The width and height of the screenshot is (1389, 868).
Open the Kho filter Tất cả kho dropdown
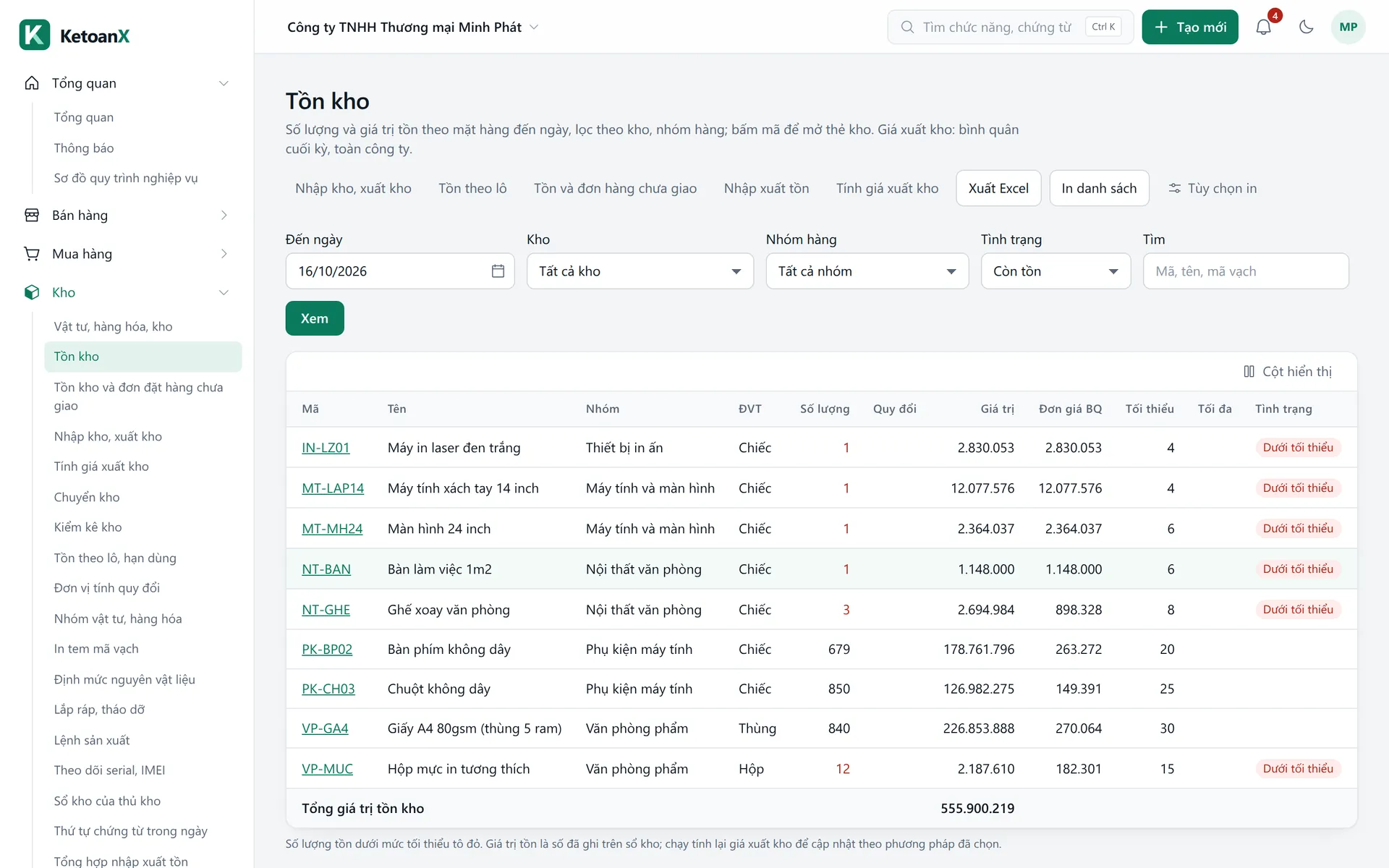pyautogui.click(x=640, y=271)
